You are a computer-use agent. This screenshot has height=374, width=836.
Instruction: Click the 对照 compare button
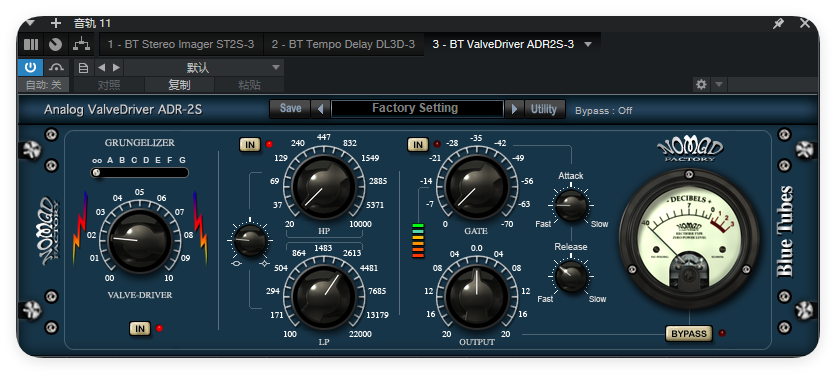[x=109, y=85]
